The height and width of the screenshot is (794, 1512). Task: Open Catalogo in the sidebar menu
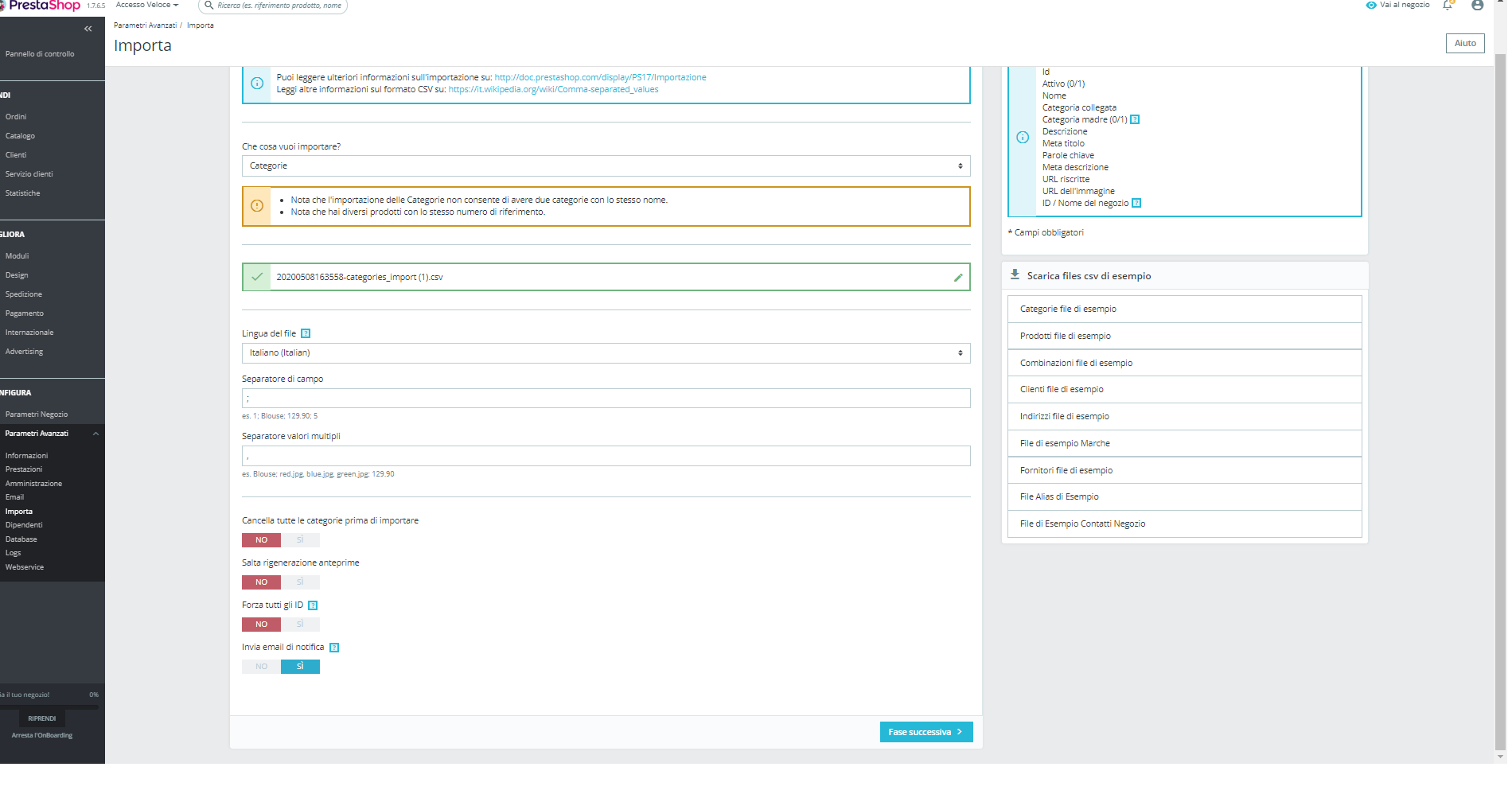(20, 136)
